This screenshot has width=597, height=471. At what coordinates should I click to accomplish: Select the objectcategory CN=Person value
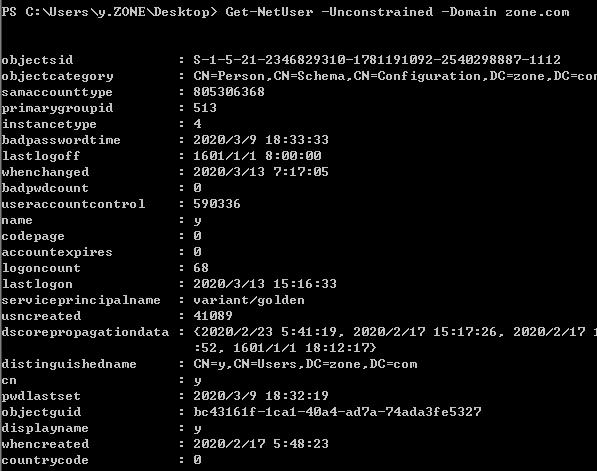[x=395, y=76]
